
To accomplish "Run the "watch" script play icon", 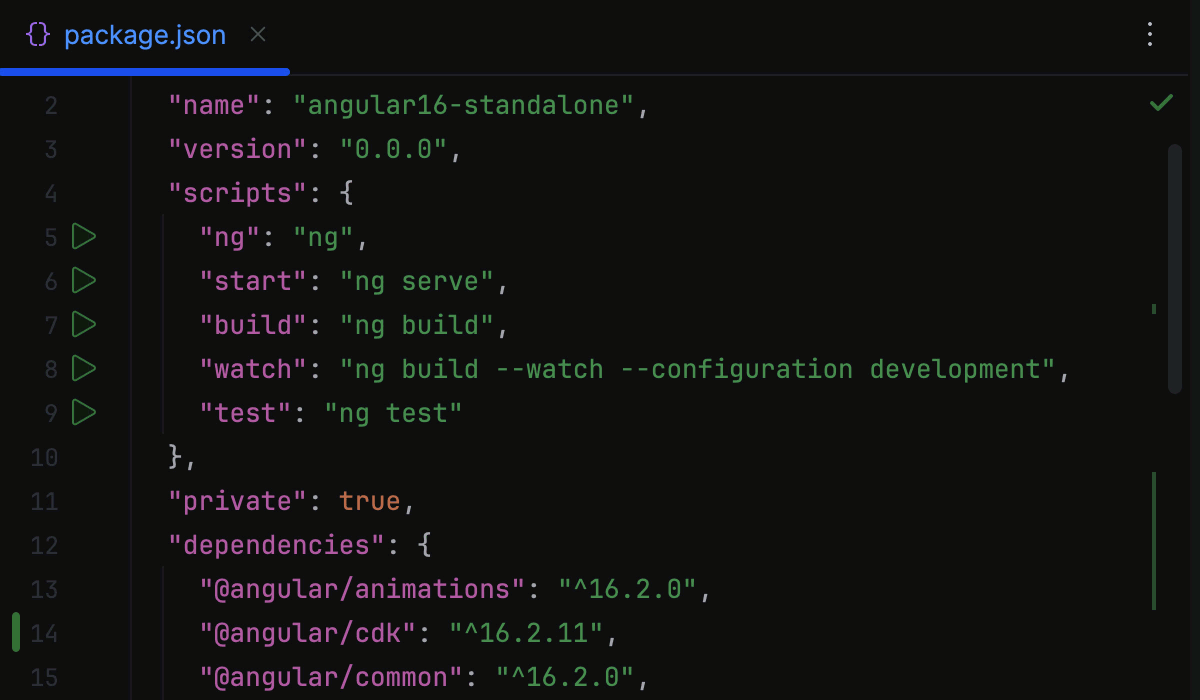I will click(x=84, y=368).
